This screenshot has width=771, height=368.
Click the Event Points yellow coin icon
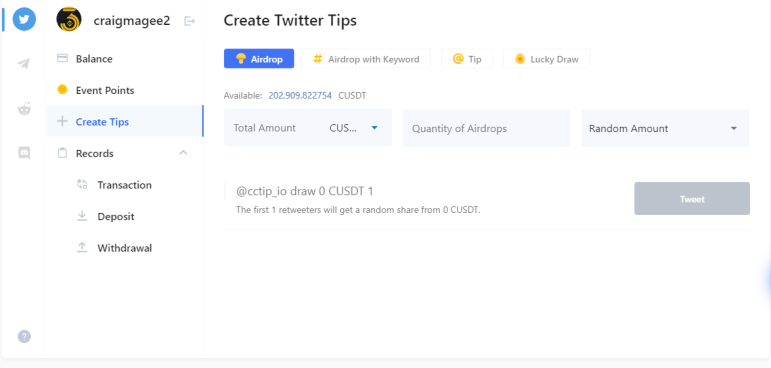pyautogui.click(x=62, y=90)
